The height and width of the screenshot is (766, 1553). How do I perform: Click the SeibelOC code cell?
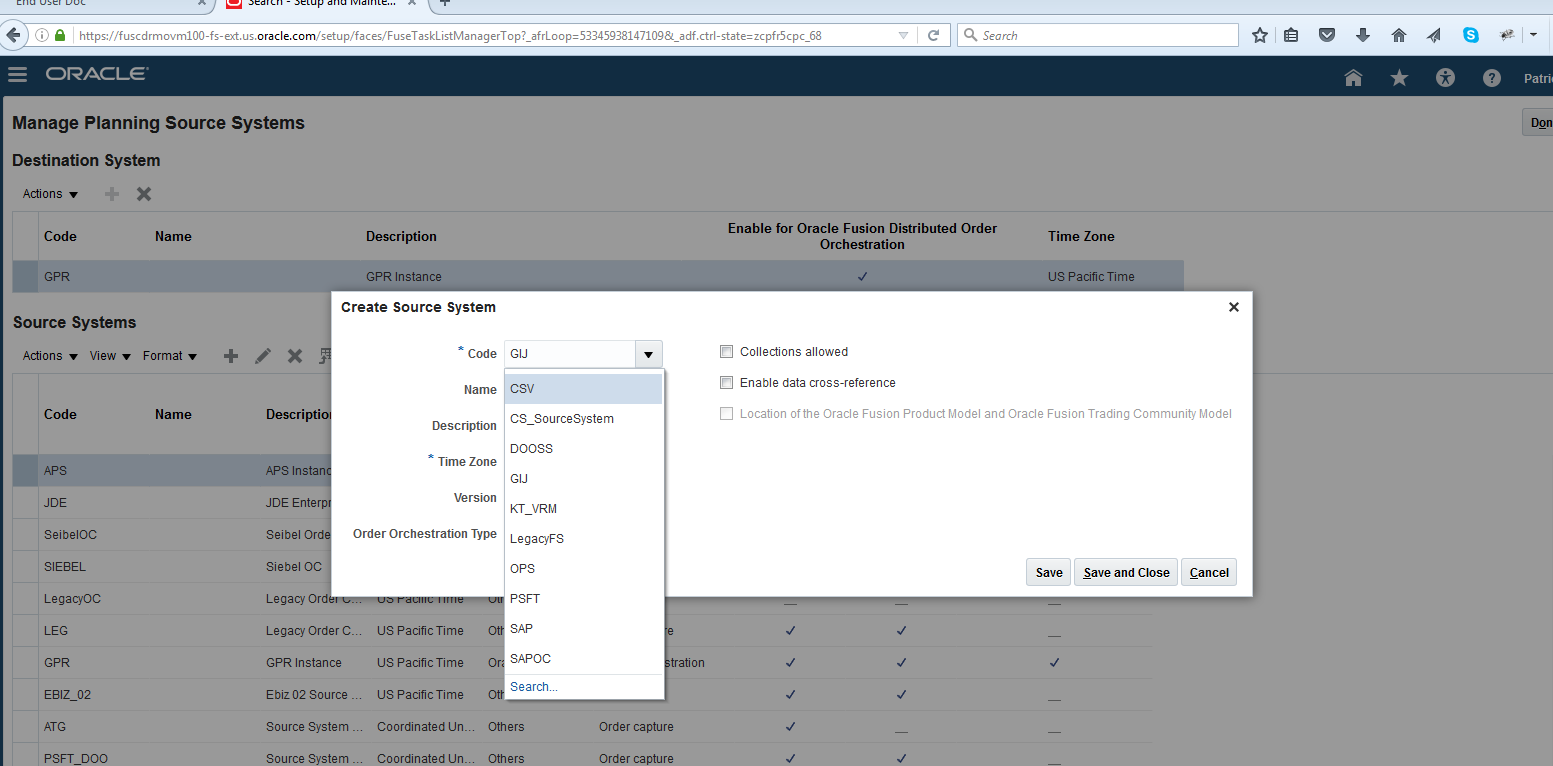[x=70, y=535]
